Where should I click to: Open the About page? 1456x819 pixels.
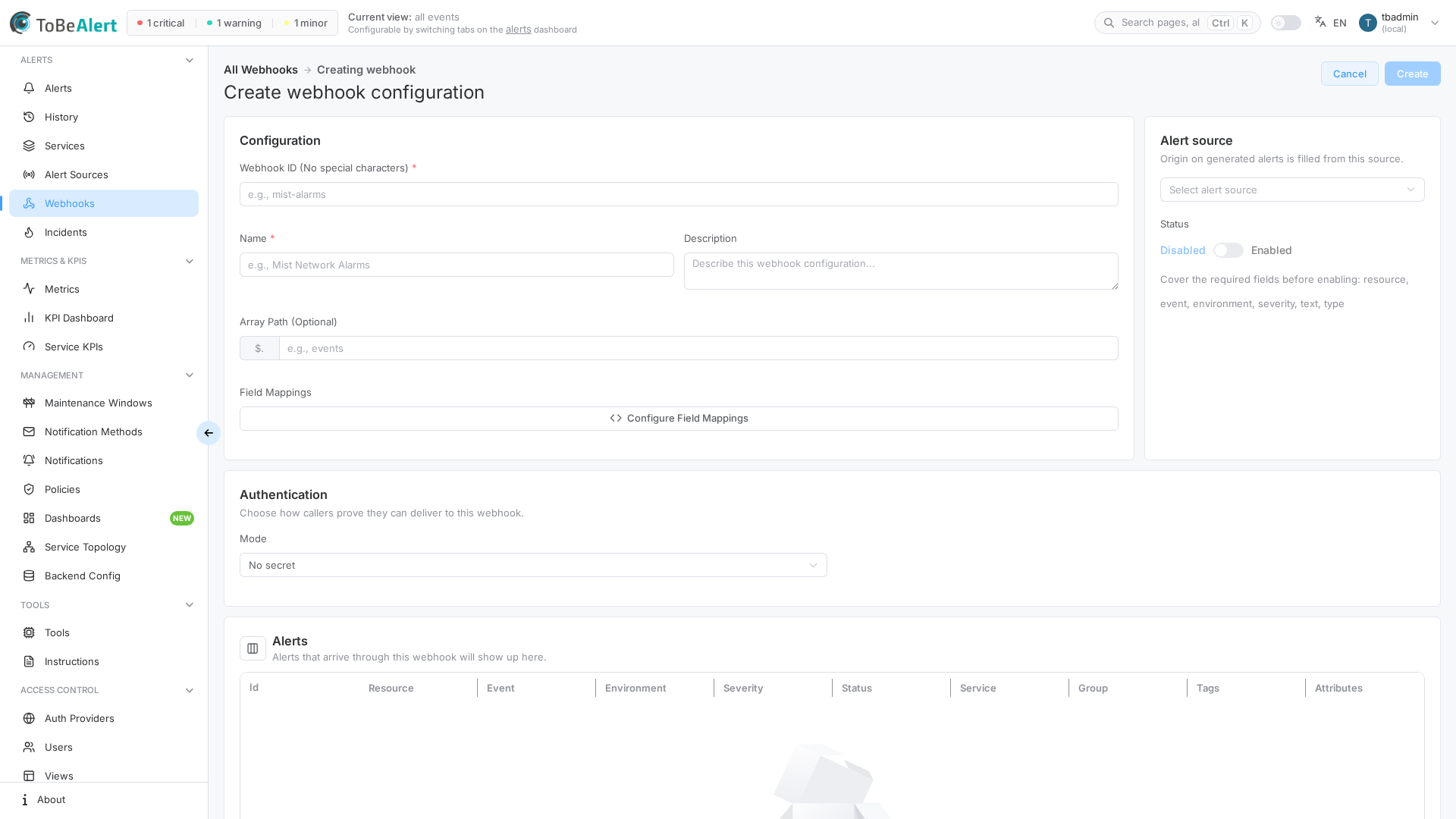tap(104, 799)
